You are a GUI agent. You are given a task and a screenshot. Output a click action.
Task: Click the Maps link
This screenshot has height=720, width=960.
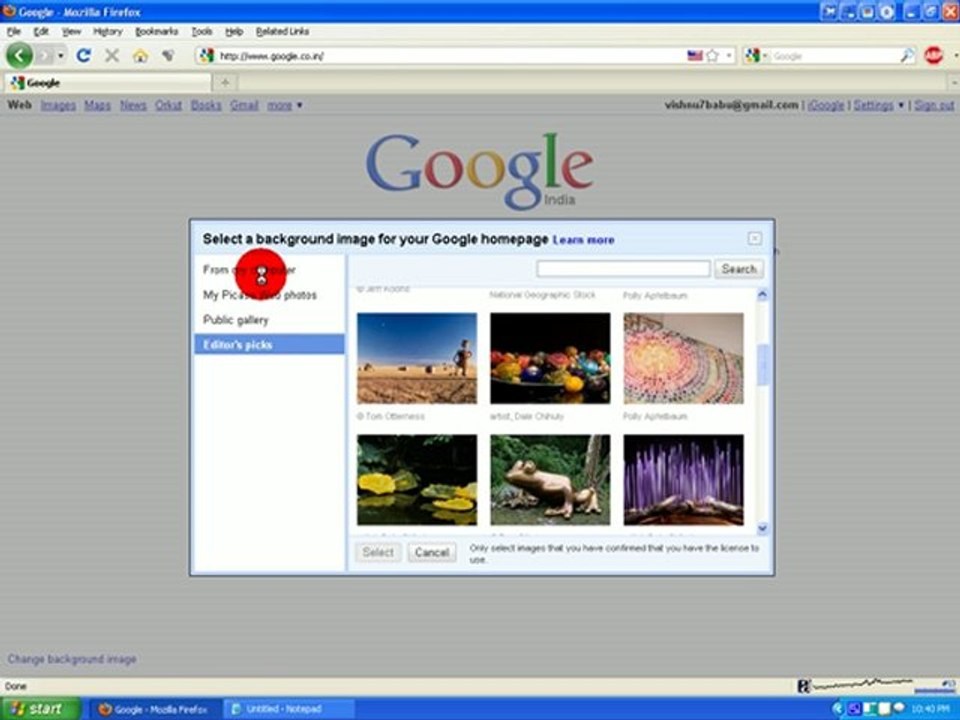click(97, 105)
